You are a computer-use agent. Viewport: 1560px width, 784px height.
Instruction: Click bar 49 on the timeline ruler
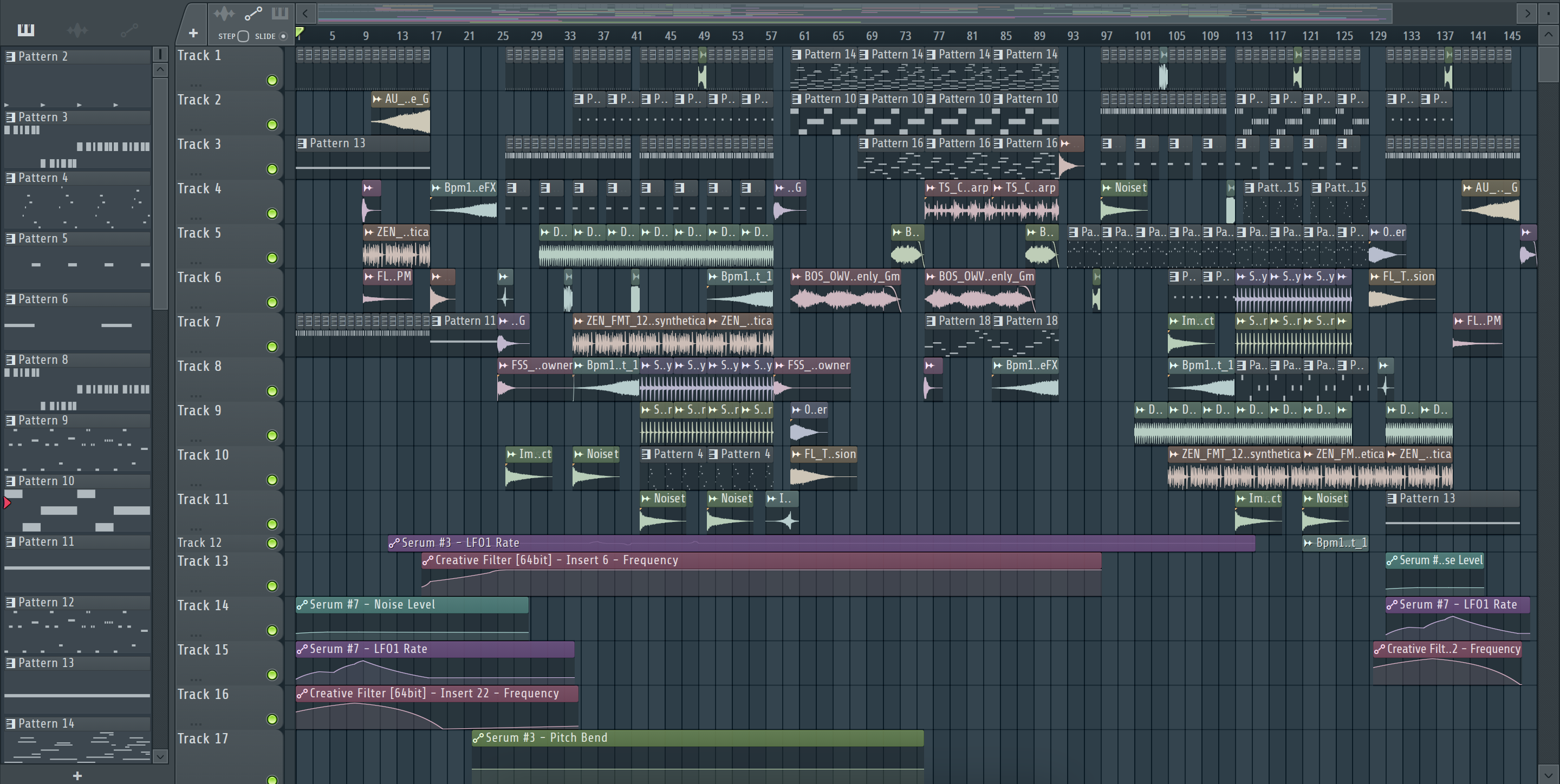pos(704,36)
